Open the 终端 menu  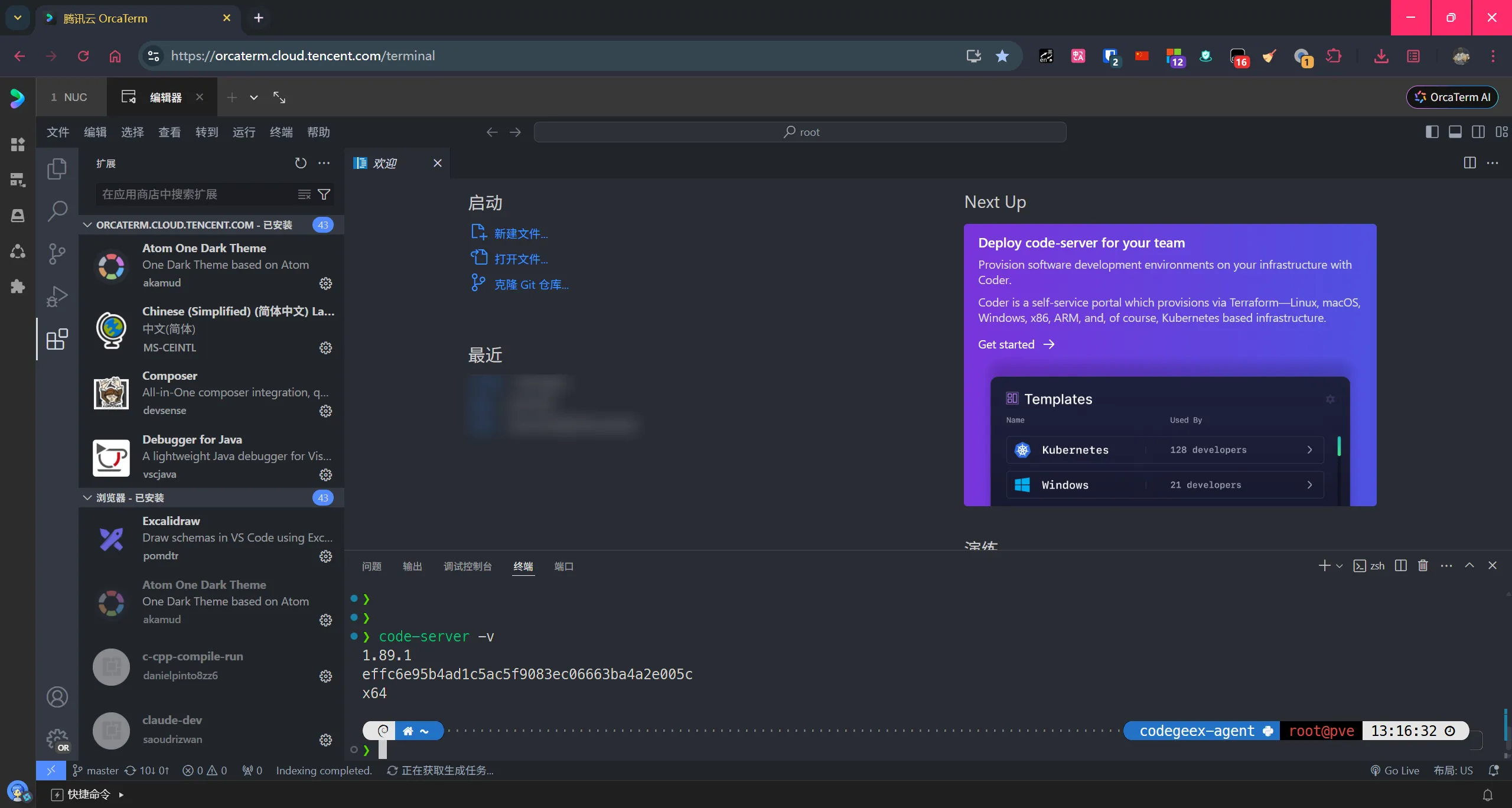pyautogui.click(x=281, y=132)
